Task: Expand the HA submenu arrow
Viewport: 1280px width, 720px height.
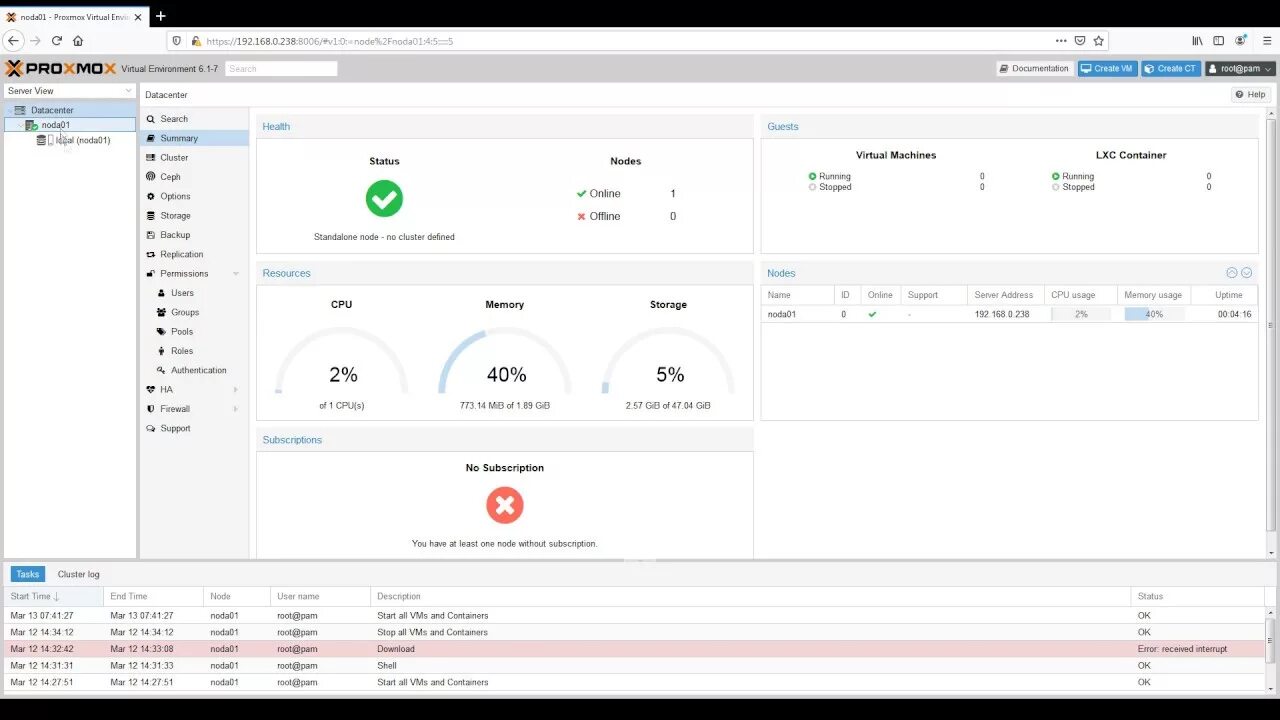Action: tap(236, 389)
